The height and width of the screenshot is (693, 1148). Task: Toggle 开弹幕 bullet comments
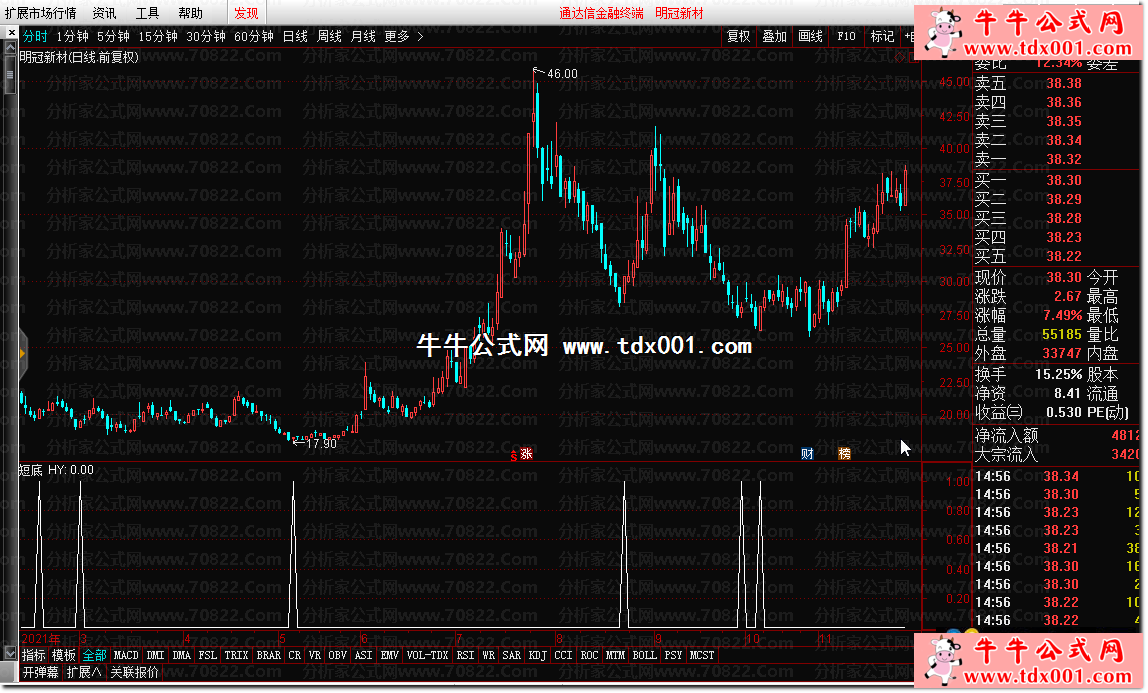point(40,672)
